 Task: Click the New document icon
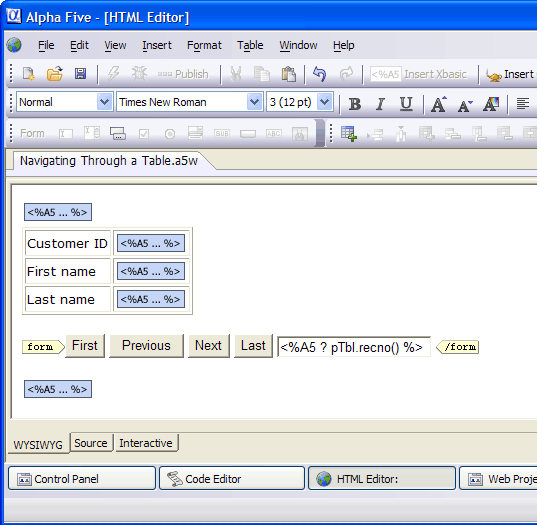[x=29, y=74]
